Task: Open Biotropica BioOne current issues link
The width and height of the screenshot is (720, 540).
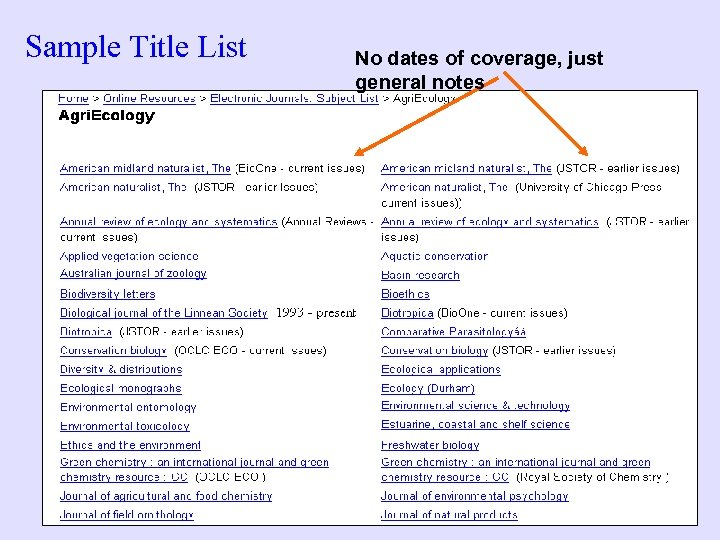Action: click(x=407, y=313)
